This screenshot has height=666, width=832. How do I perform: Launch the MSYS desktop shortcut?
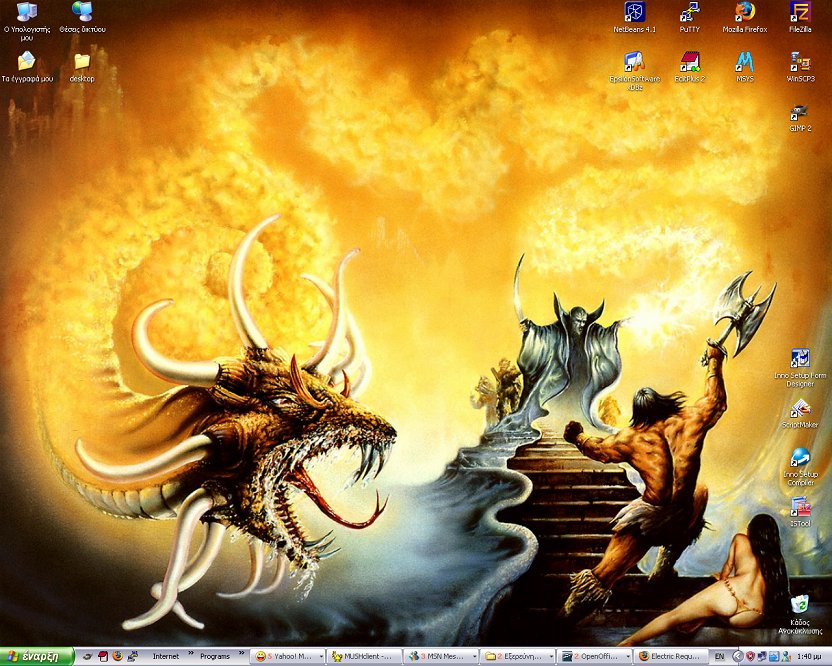[x=745, y=67]
